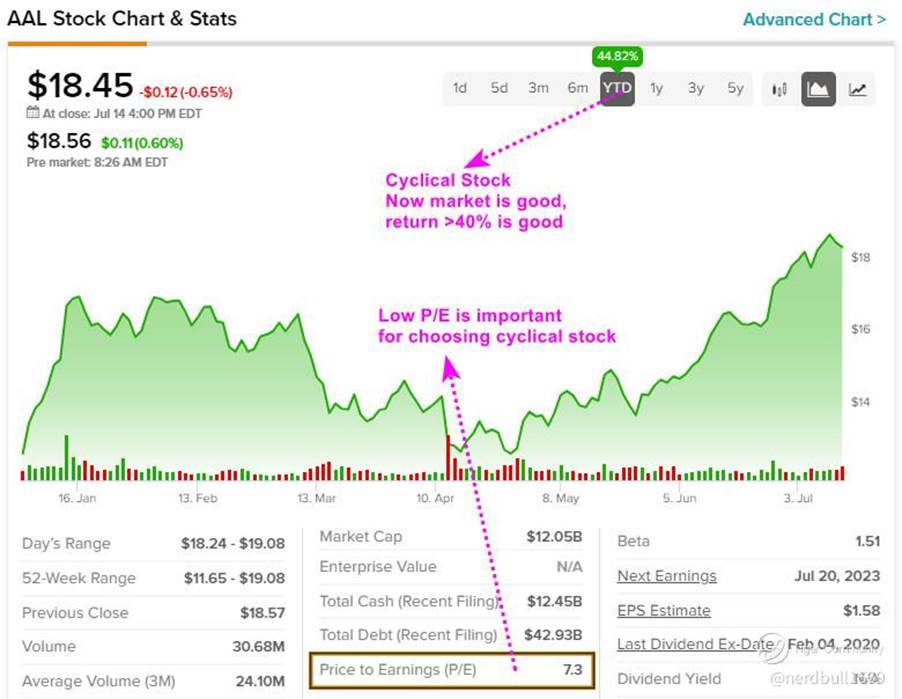Select the 3m time range
Image resolution: width=902 pixels, height=699 pixels.
pos(538,88)
